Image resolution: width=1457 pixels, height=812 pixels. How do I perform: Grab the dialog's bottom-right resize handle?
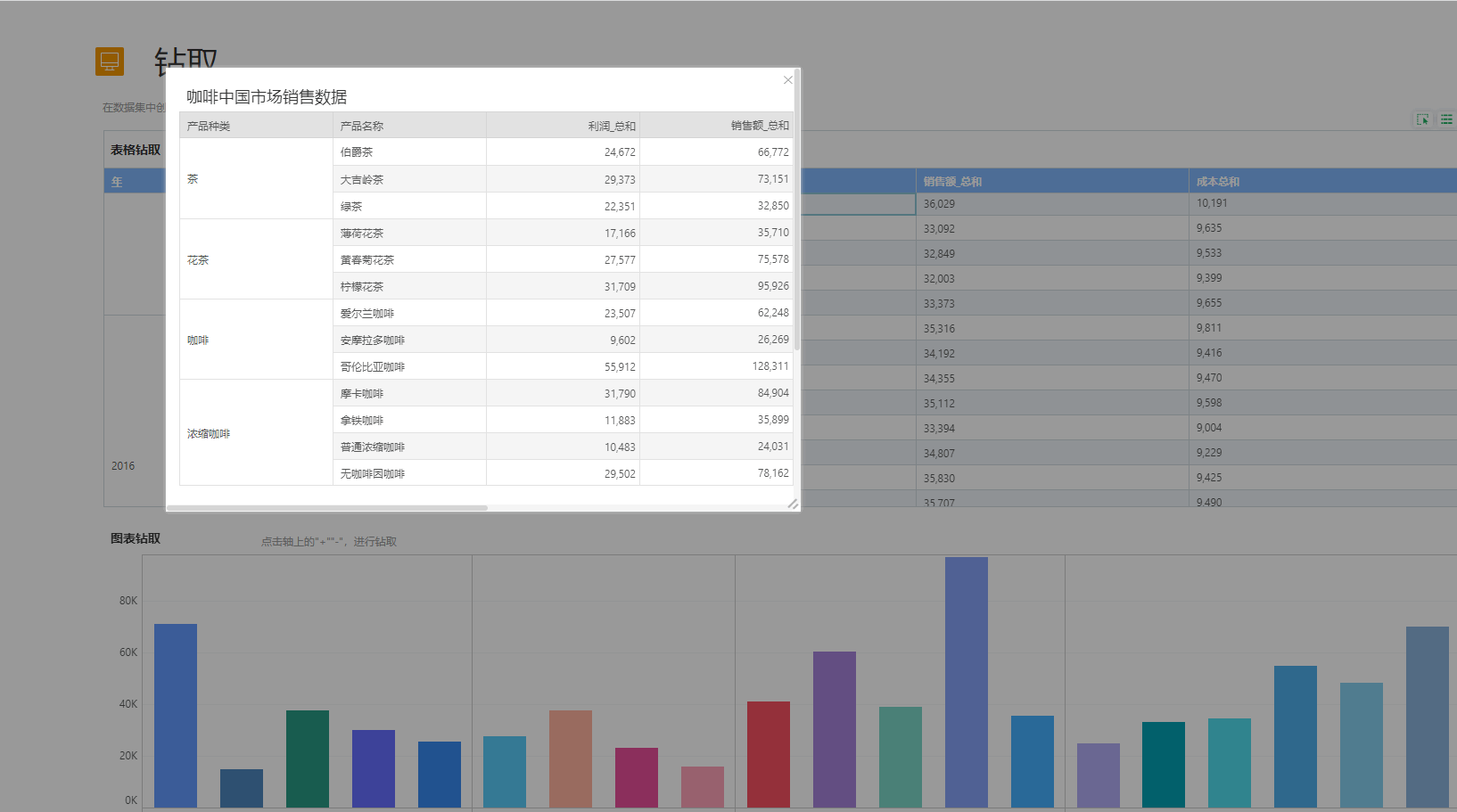pos(792,504)
